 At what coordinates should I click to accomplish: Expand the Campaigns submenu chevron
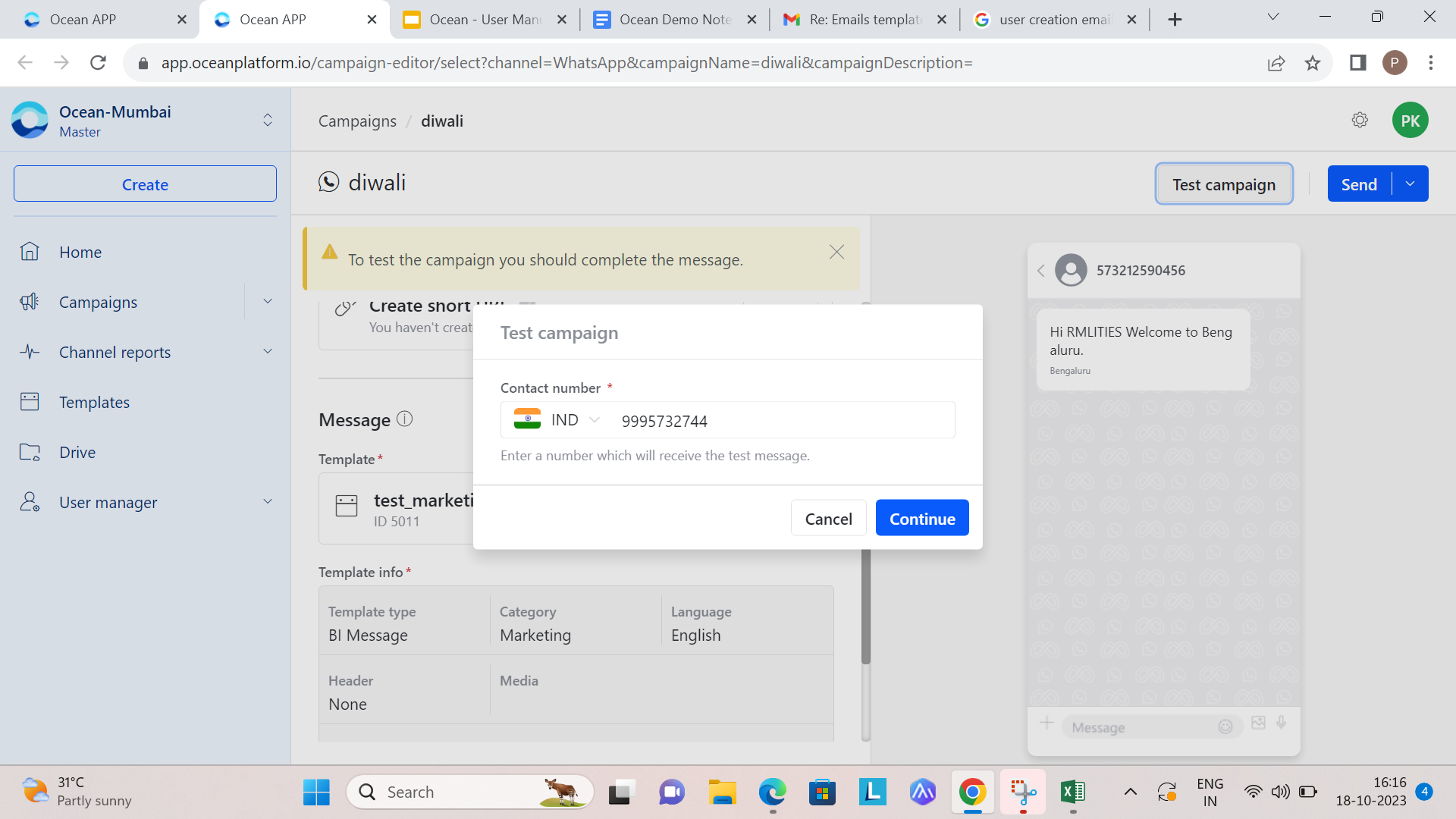268,302
